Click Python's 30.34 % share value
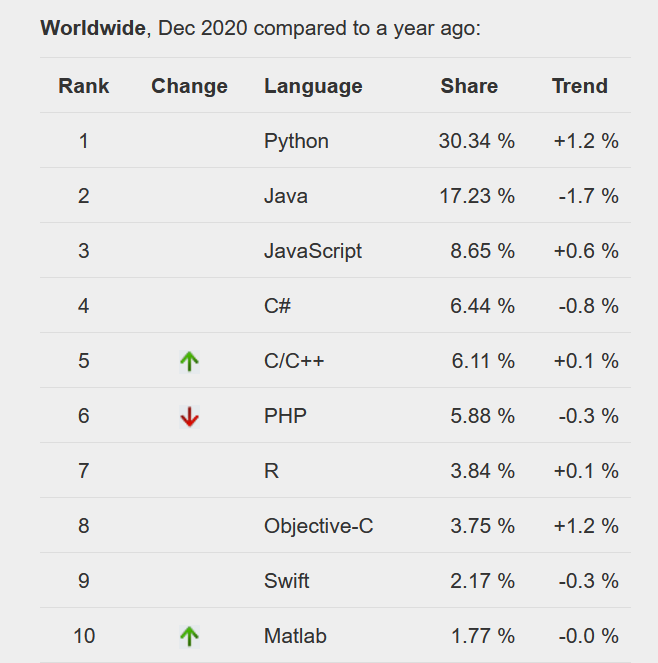This screenshot has width=658, height=663. click(x=476, y=141)
